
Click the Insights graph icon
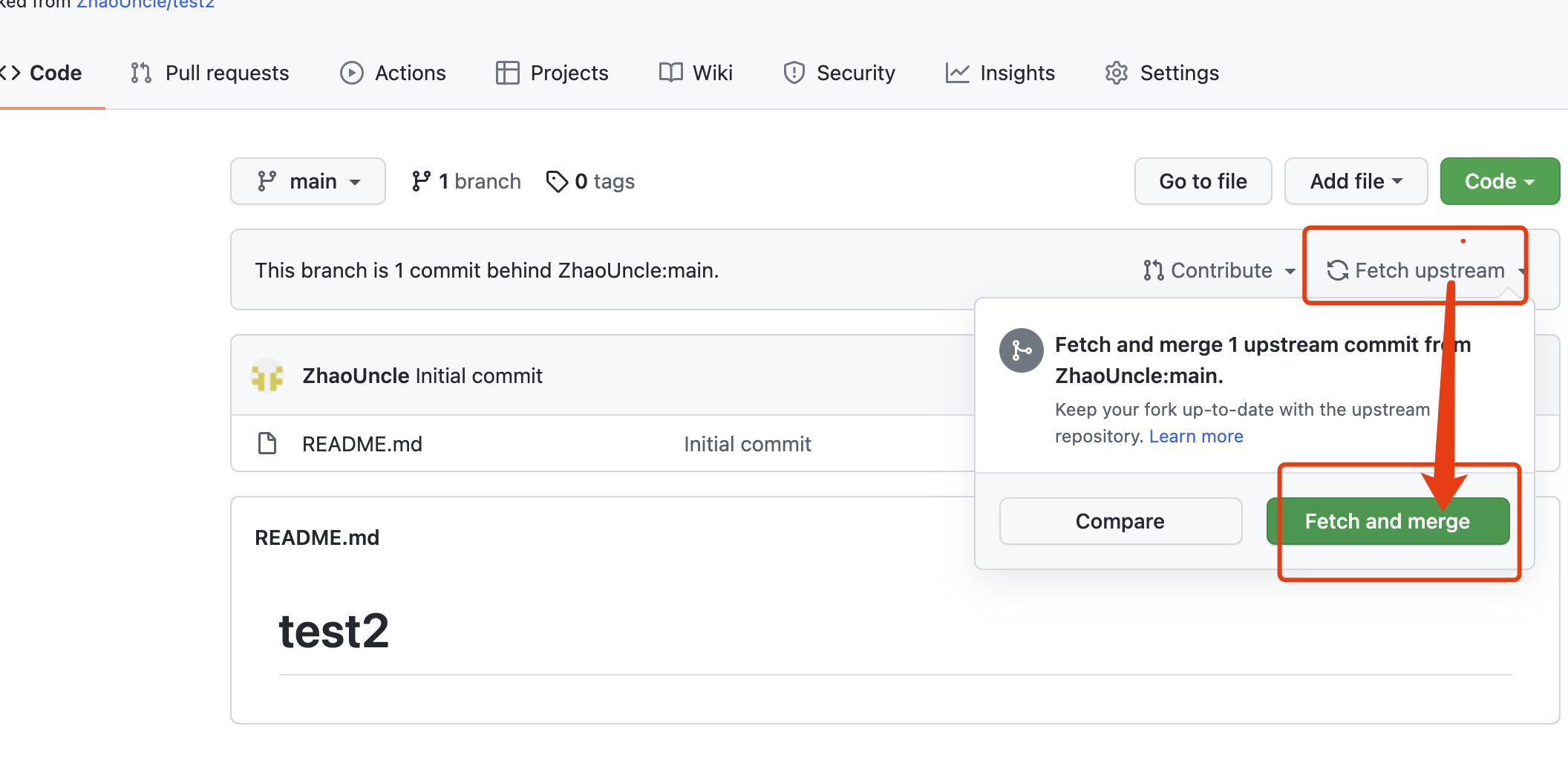[x=957, y=73]
